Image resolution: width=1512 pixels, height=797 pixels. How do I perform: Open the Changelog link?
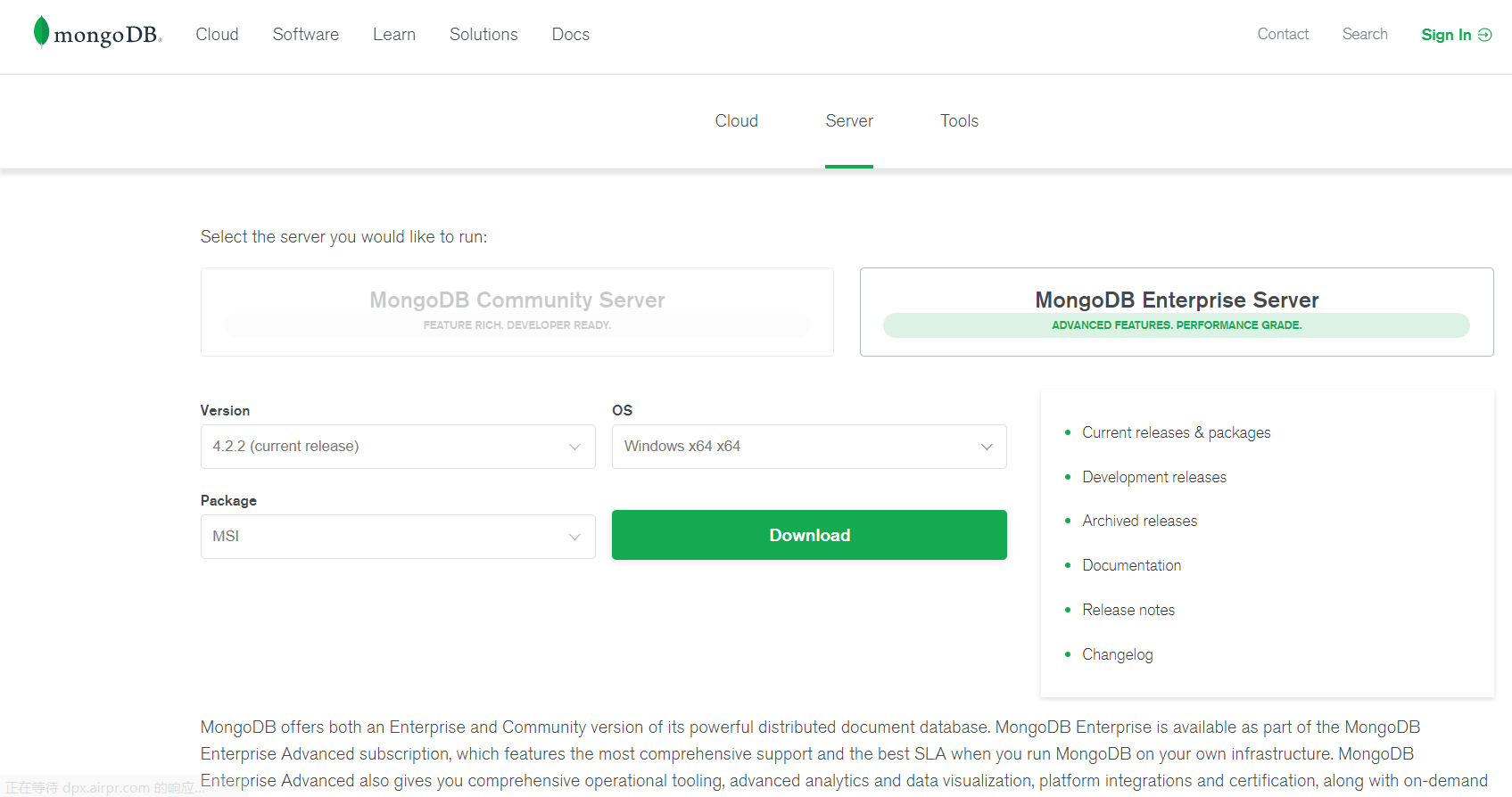[x=1118, y=654]
